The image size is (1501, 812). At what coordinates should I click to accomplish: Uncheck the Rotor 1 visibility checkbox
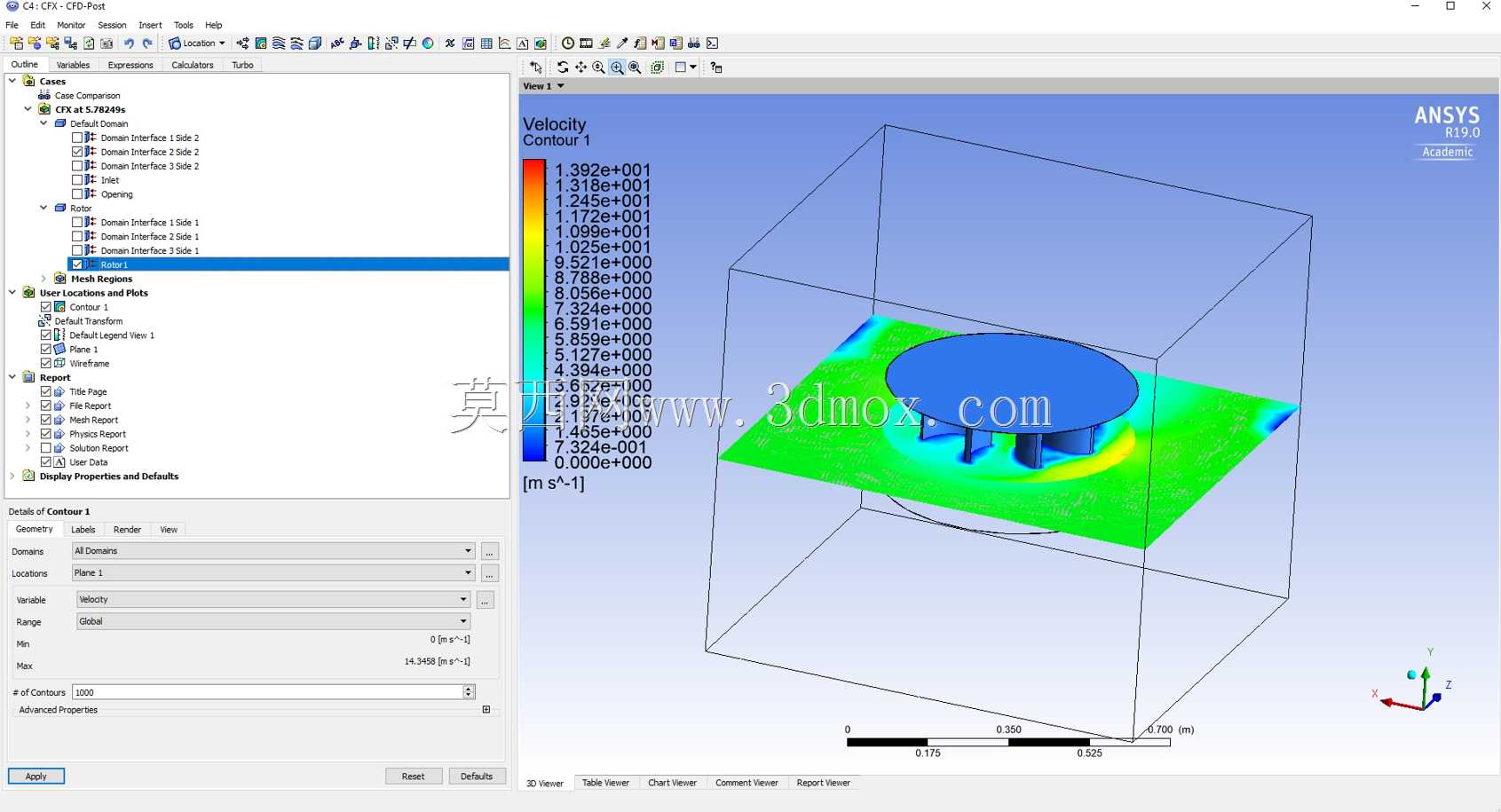[x=77, y=264]
